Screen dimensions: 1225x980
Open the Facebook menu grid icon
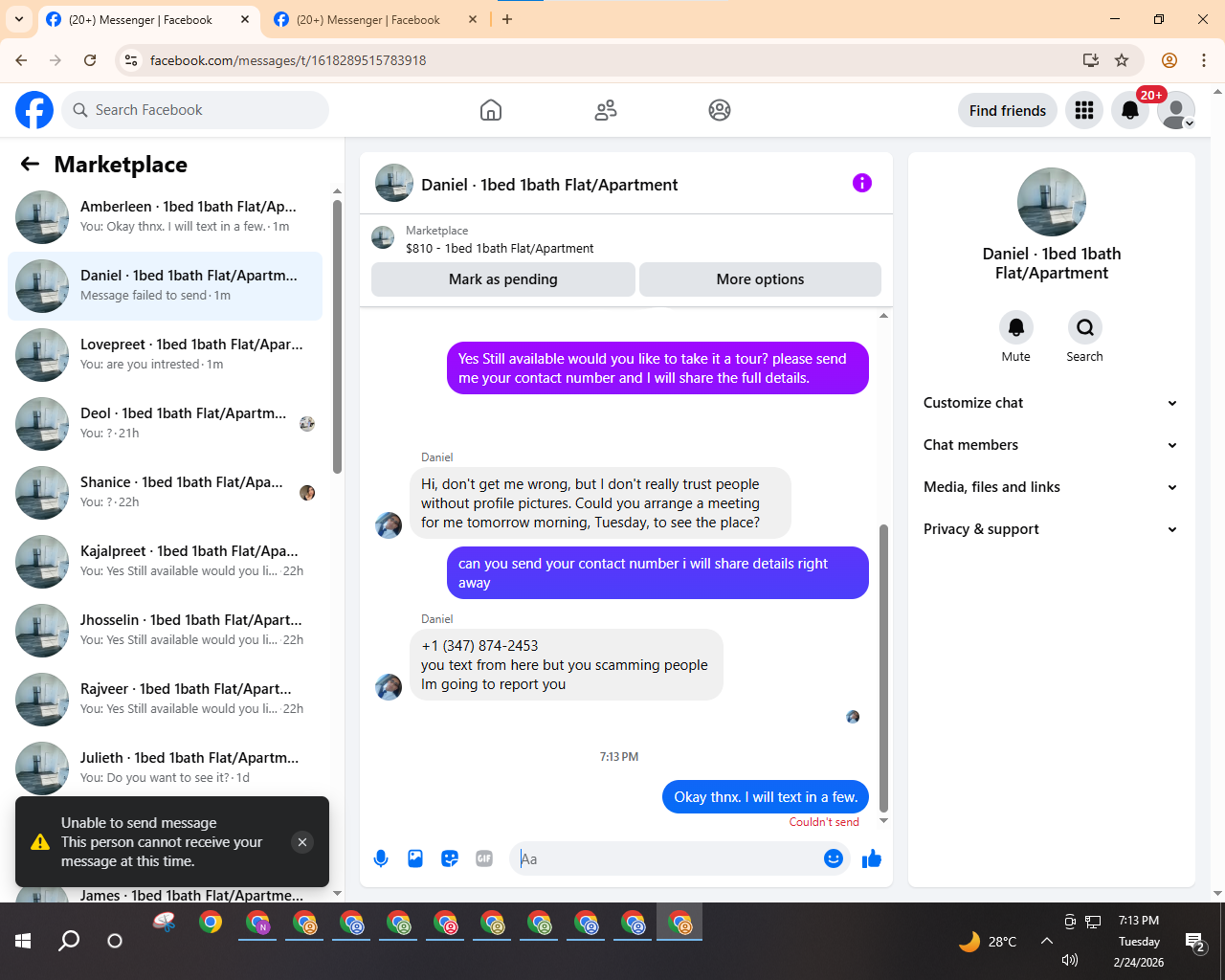coord(1084,110)
